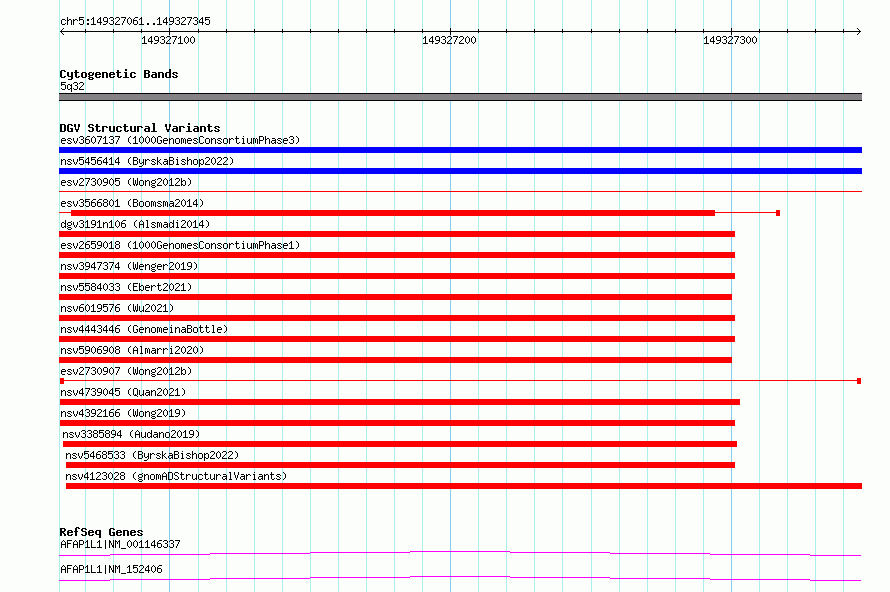Click the esv2730905 (Wong2012b) label
The image size is (890, 592).
(126, 182)
